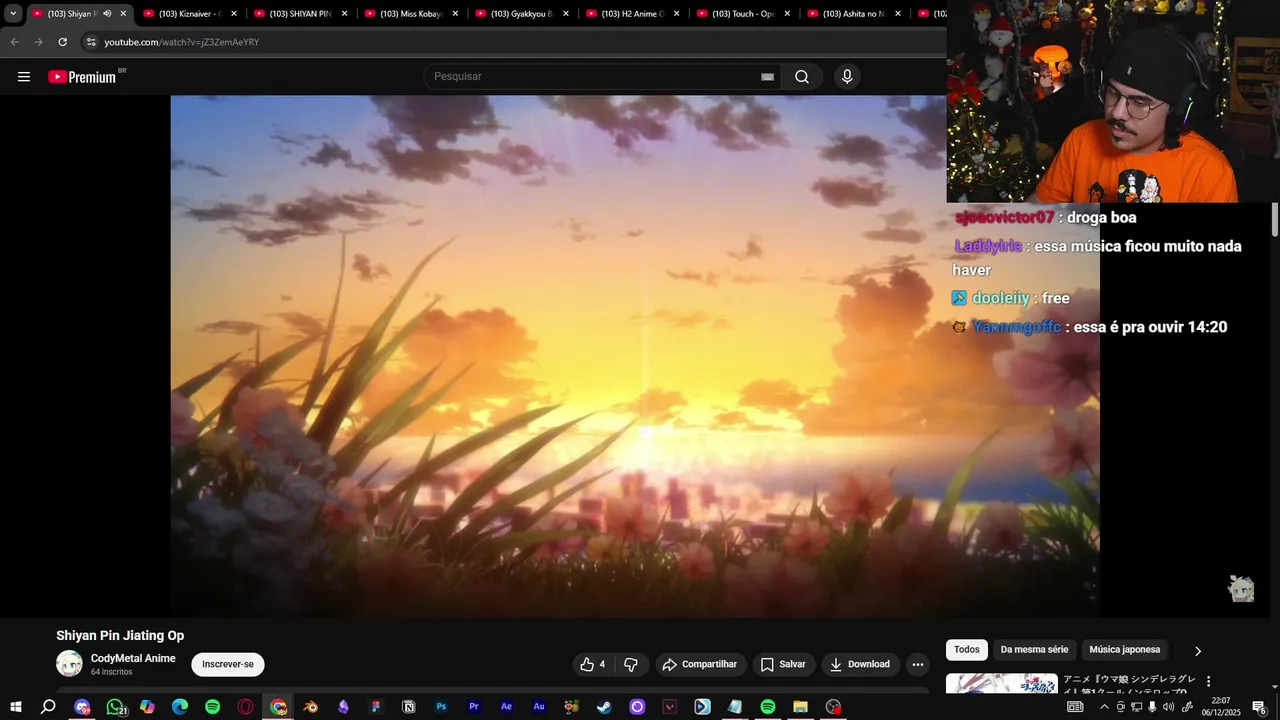The height and width of the screenshot is (720, 1280).
Task: Click the small character mascot icon
Action: click(1241, 589)
